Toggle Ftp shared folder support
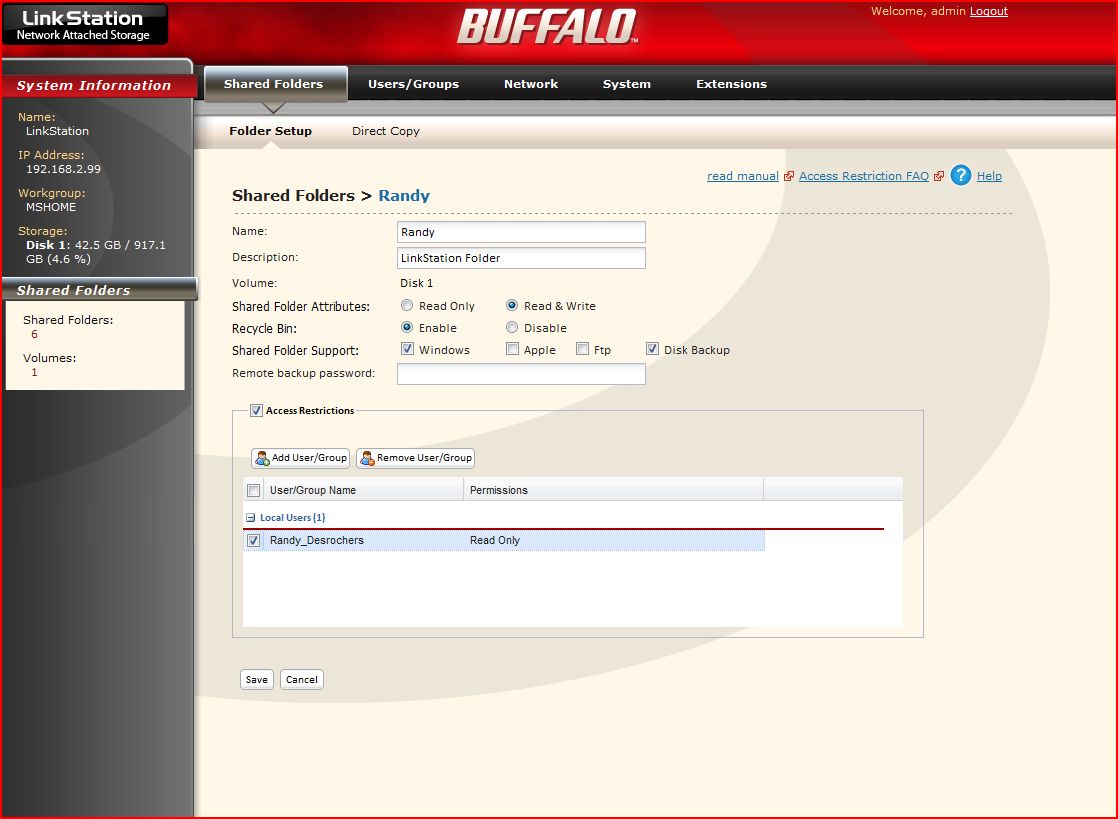This screenshot has width=1118, height=819. [582, 349]
